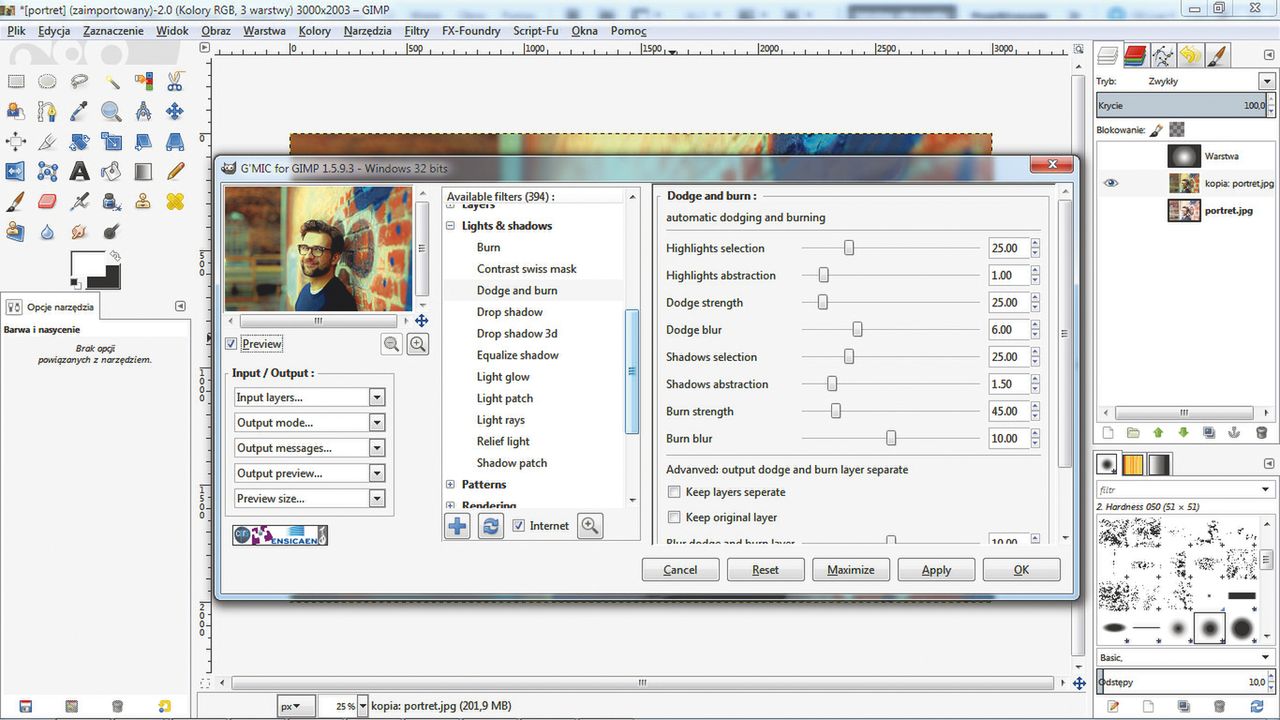Screen dimensions: 1280x720
Task: Select the Blend gradient tool
Action: pos(143,172)
